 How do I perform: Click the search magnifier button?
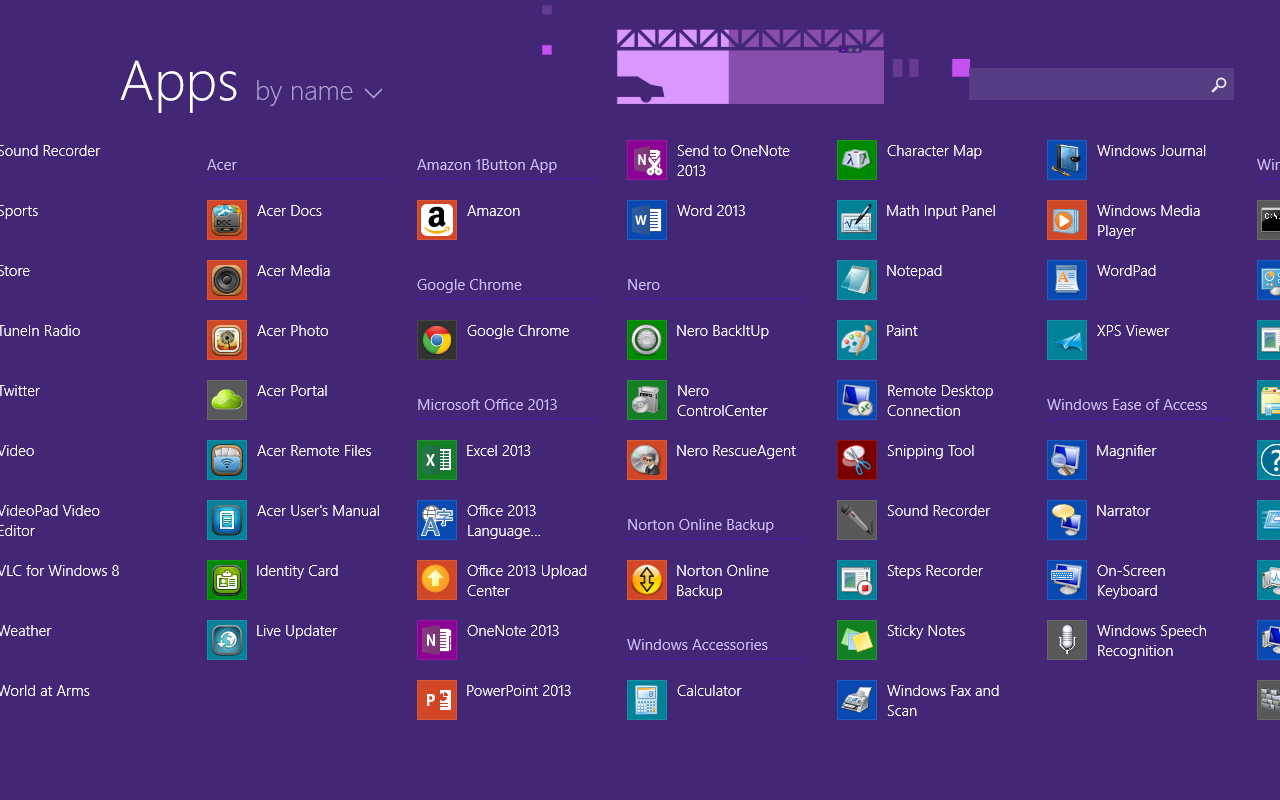coord(1218,84)
